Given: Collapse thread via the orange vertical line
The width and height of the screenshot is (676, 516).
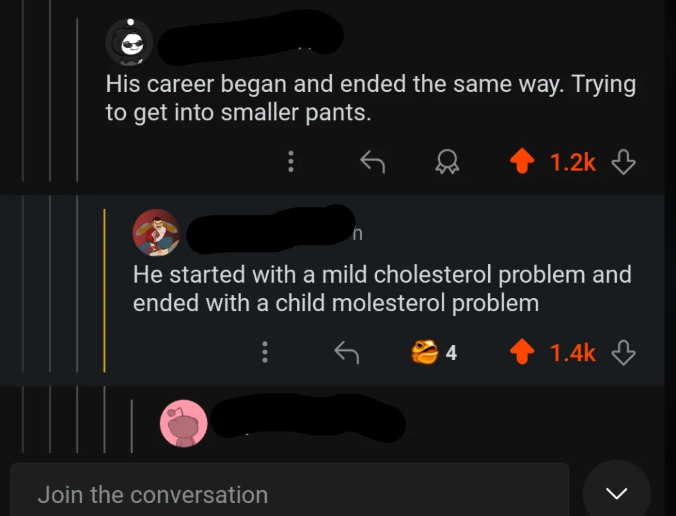Looking at the screenshot, I should click(x=105, y=290).
